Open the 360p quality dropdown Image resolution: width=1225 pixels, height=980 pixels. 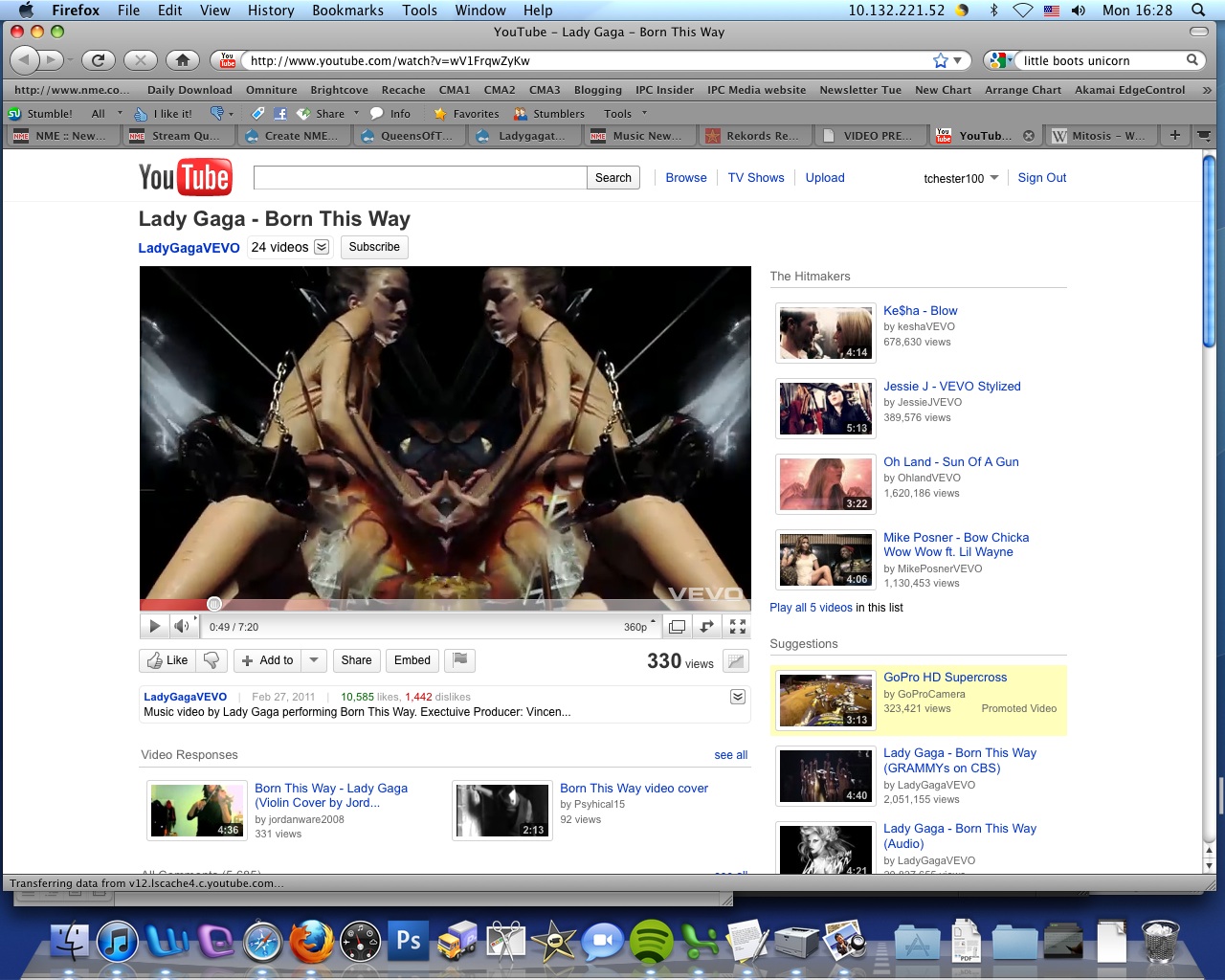point(635,626)
